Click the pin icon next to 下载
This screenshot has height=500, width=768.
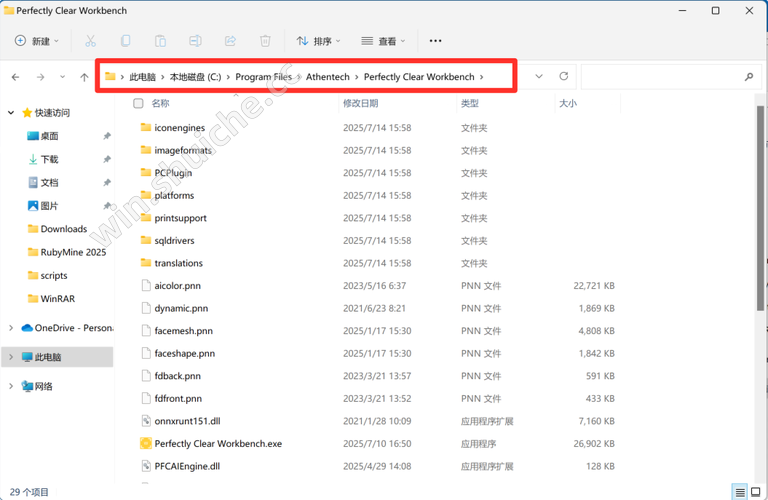point(107,159)
